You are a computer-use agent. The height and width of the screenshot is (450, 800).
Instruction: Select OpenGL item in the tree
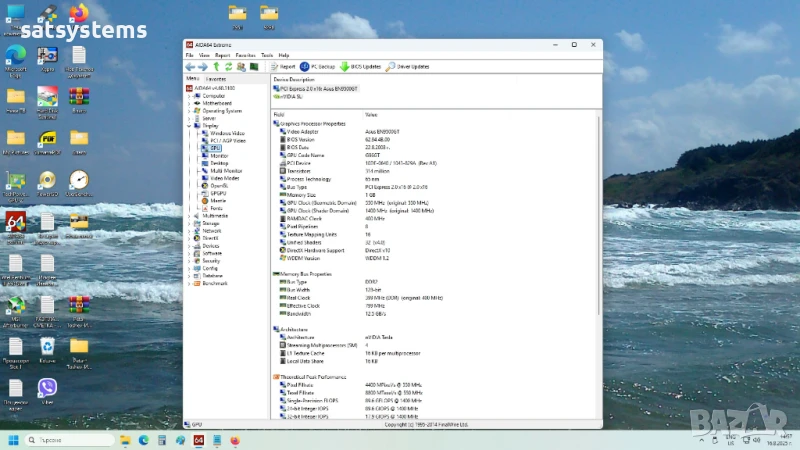pyautogui.click(x=219, y=185)
